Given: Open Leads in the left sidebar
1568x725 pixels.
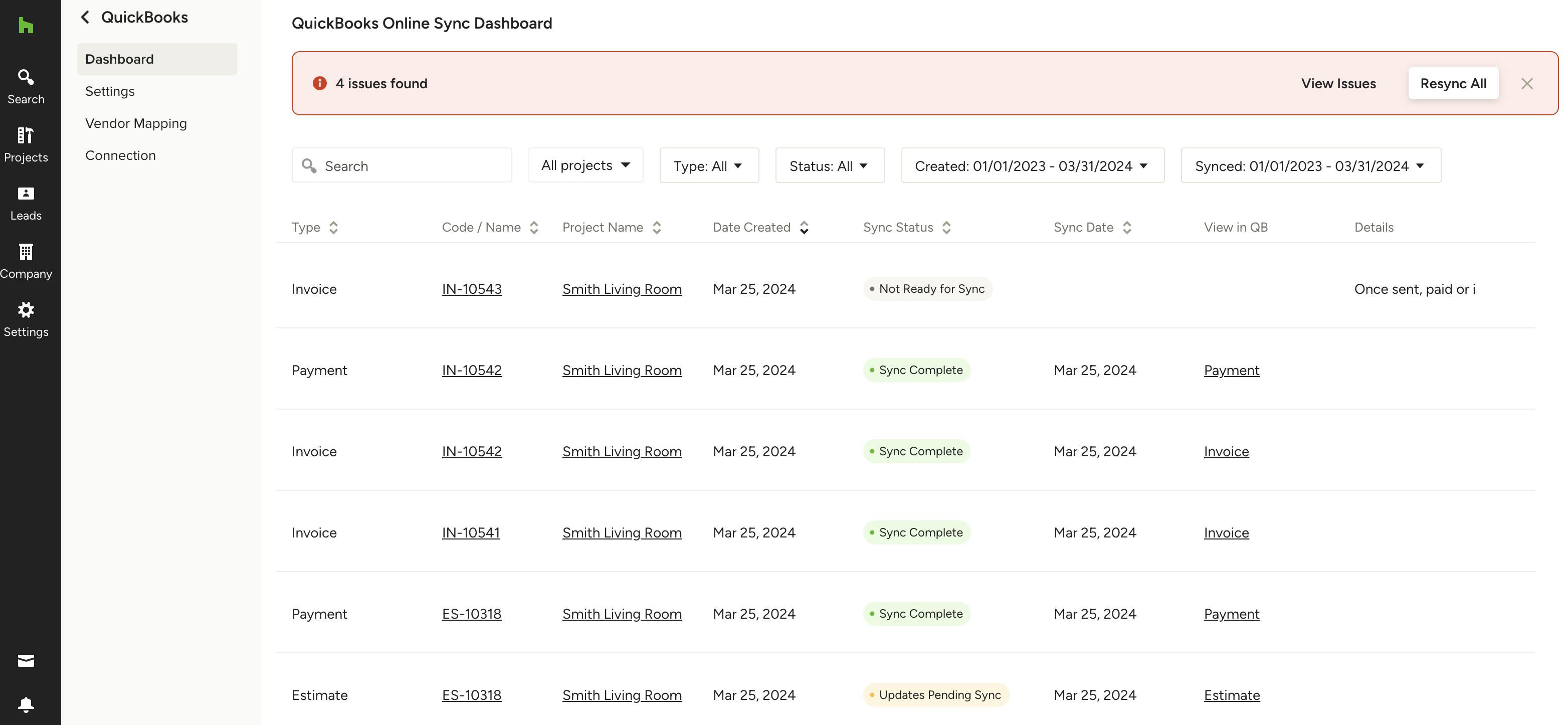Looking at the screenshot, I should [x=26, y=204].
